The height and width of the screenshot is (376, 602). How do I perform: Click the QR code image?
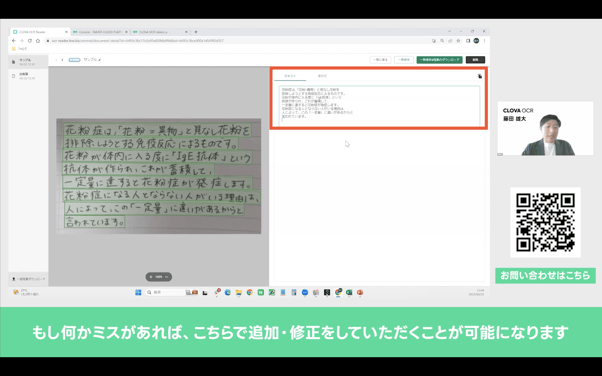click(545, 222)
